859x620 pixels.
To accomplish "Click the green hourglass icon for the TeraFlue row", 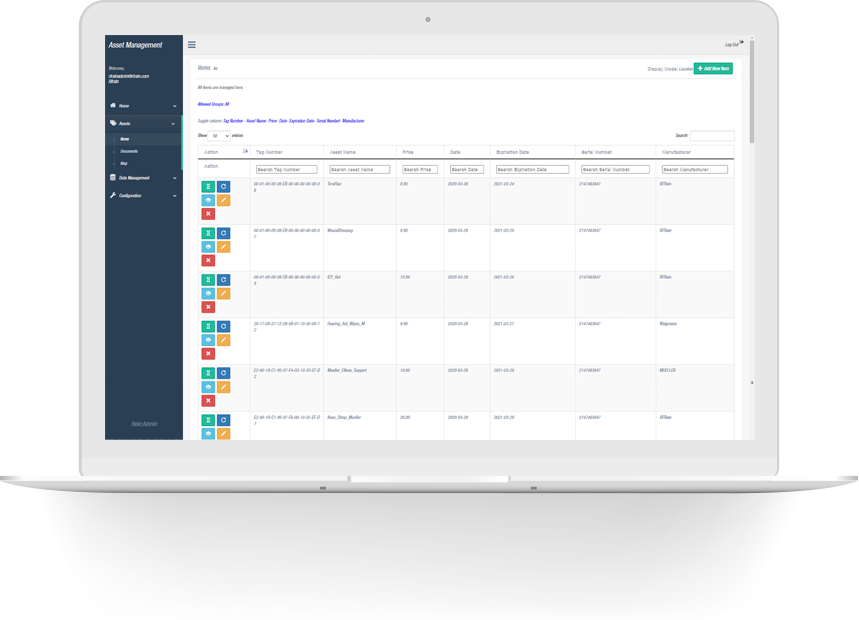I will (208, 187).
